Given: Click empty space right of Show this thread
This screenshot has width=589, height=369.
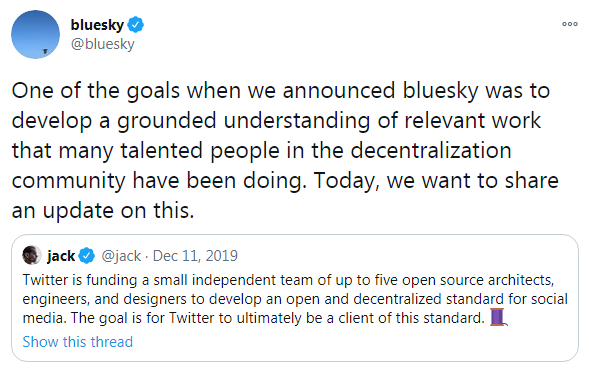Looking at the screenshot, I should tap(353, 342).
